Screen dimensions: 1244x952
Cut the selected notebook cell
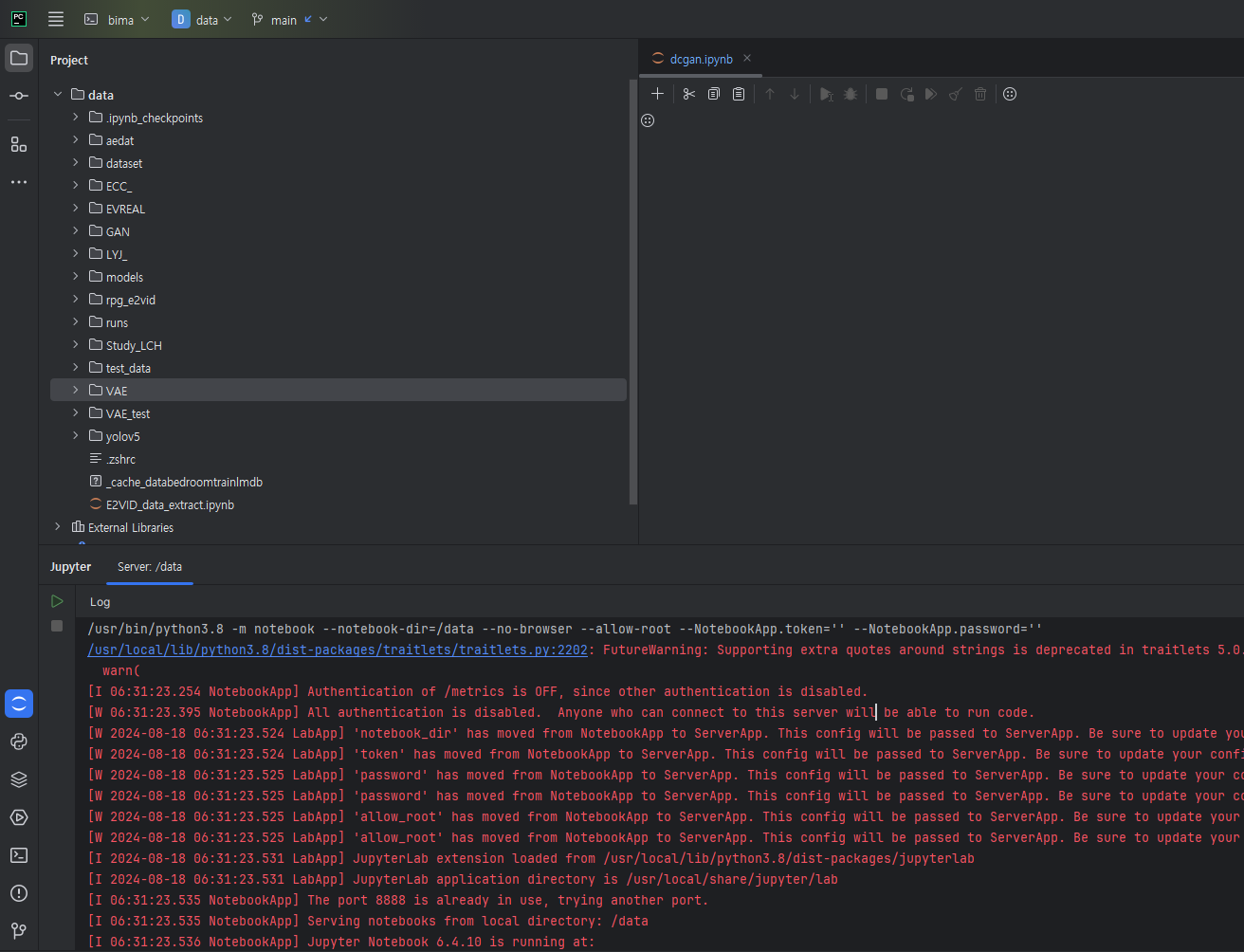689,94
